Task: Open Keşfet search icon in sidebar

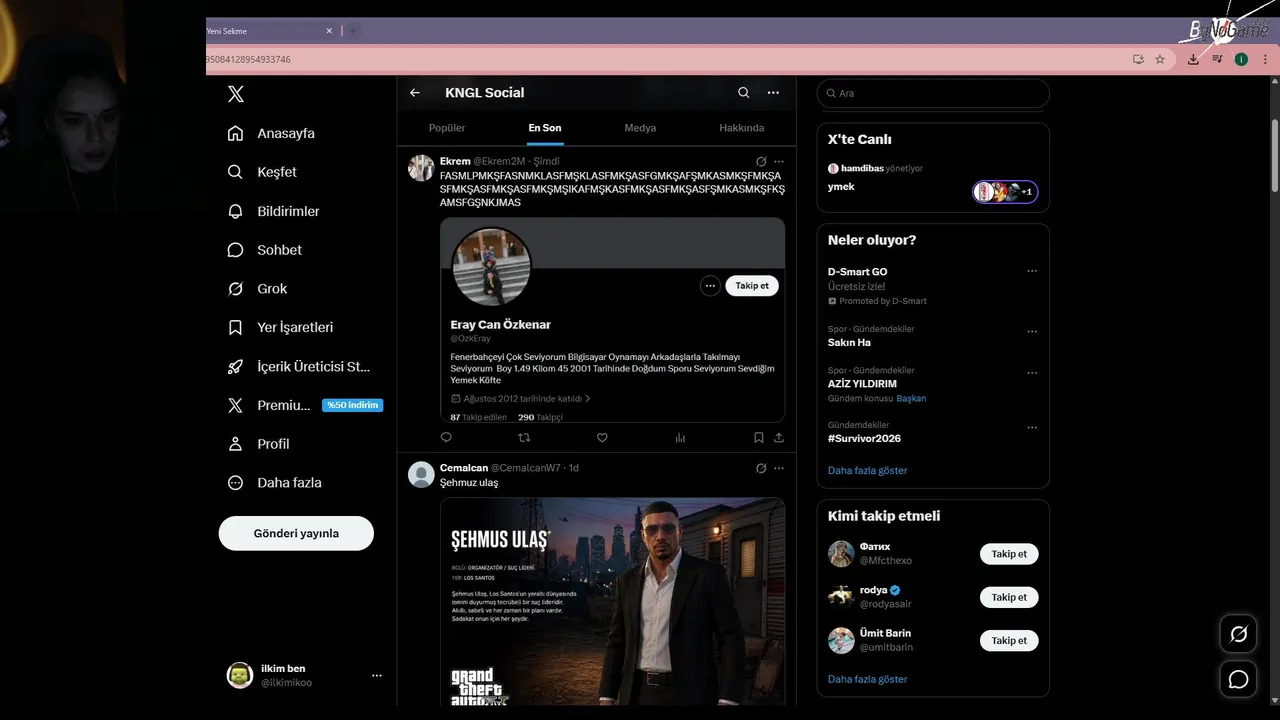Action: click(236, 172)
